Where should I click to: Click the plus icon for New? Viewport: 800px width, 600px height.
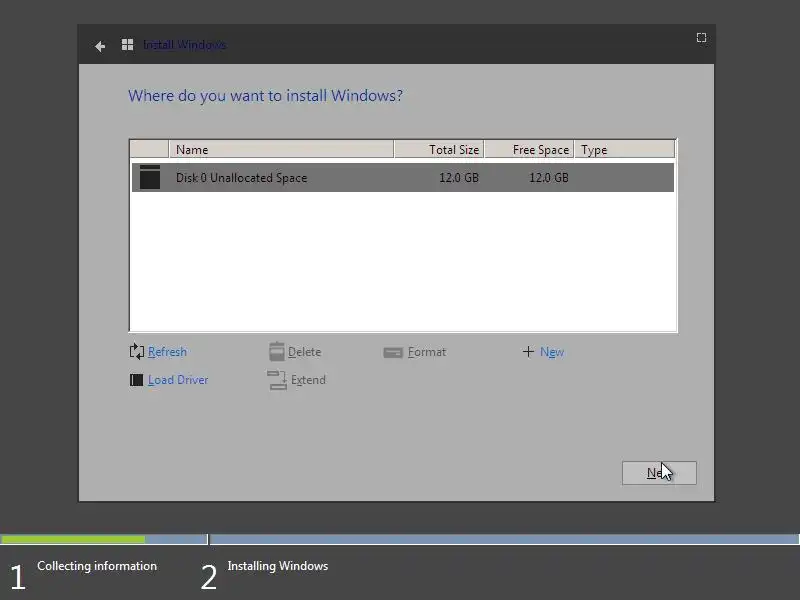528,352
